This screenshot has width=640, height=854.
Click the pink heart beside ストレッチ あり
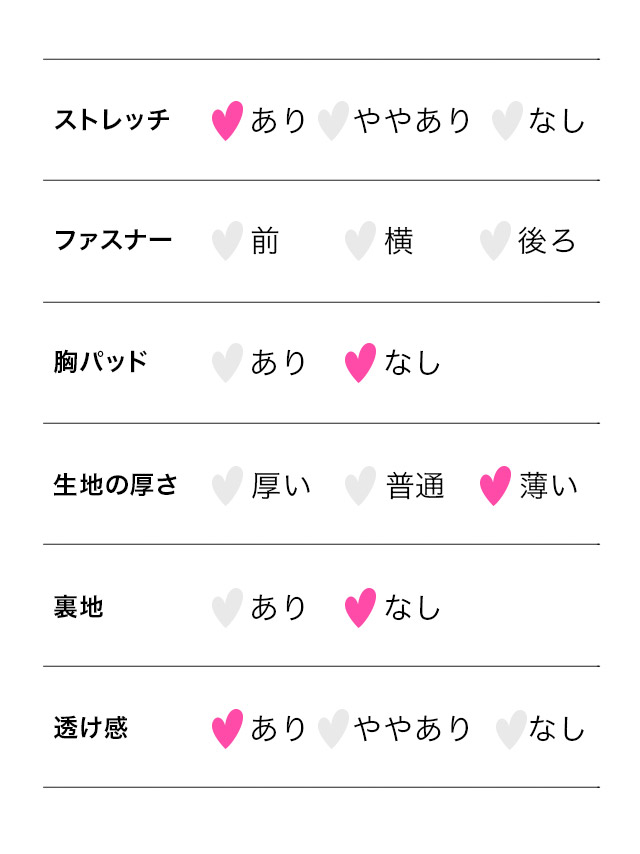coord(228,121)
